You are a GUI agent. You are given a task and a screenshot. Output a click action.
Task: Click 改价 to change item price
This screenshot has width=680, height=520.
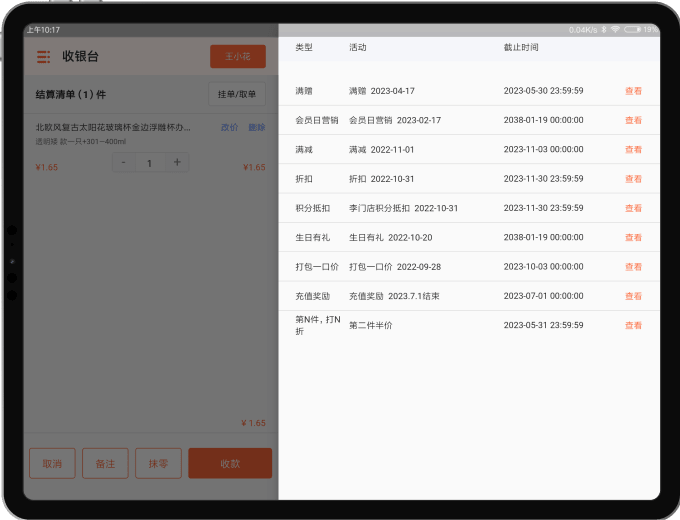coord(229,128)
